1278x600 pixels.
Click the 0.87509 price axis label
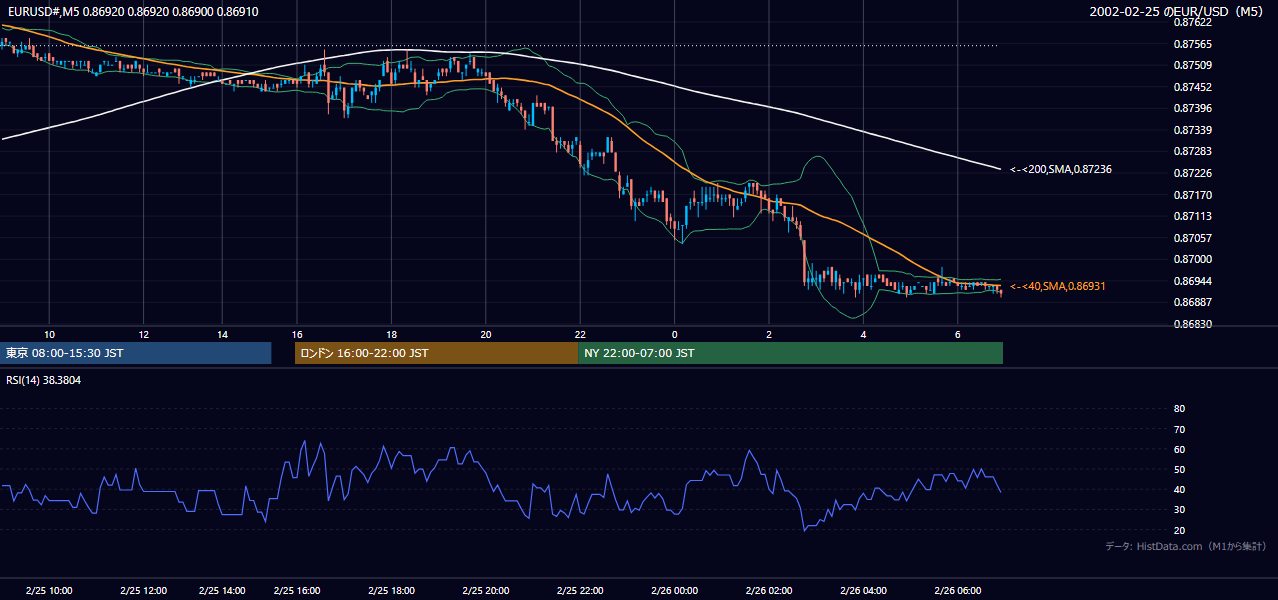point(1192,66)
